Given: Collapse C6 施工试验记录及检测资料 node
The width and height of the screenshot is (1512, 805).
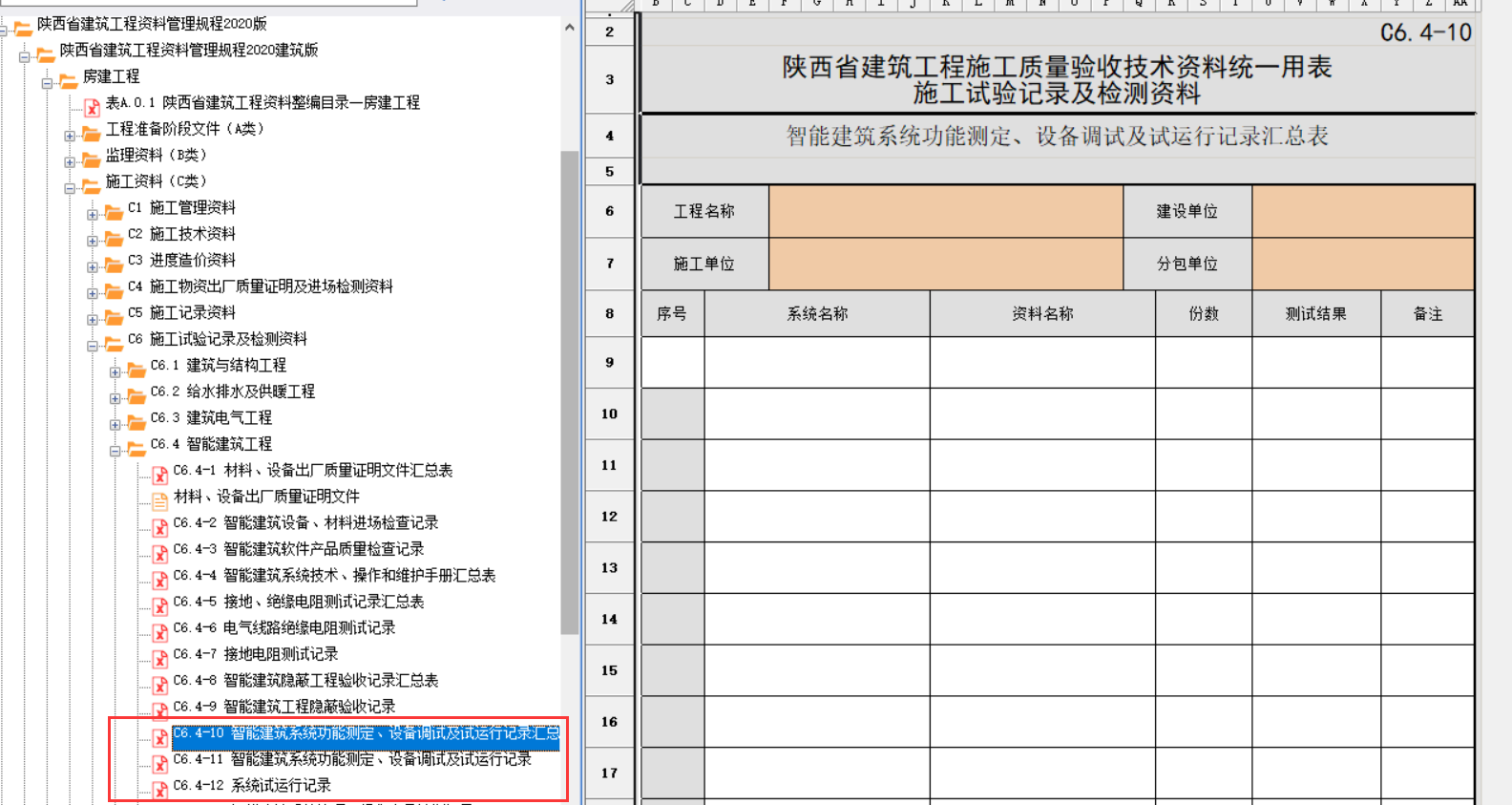Looking at the screenshot, I should pyautogui.click(x=92, y=346).
